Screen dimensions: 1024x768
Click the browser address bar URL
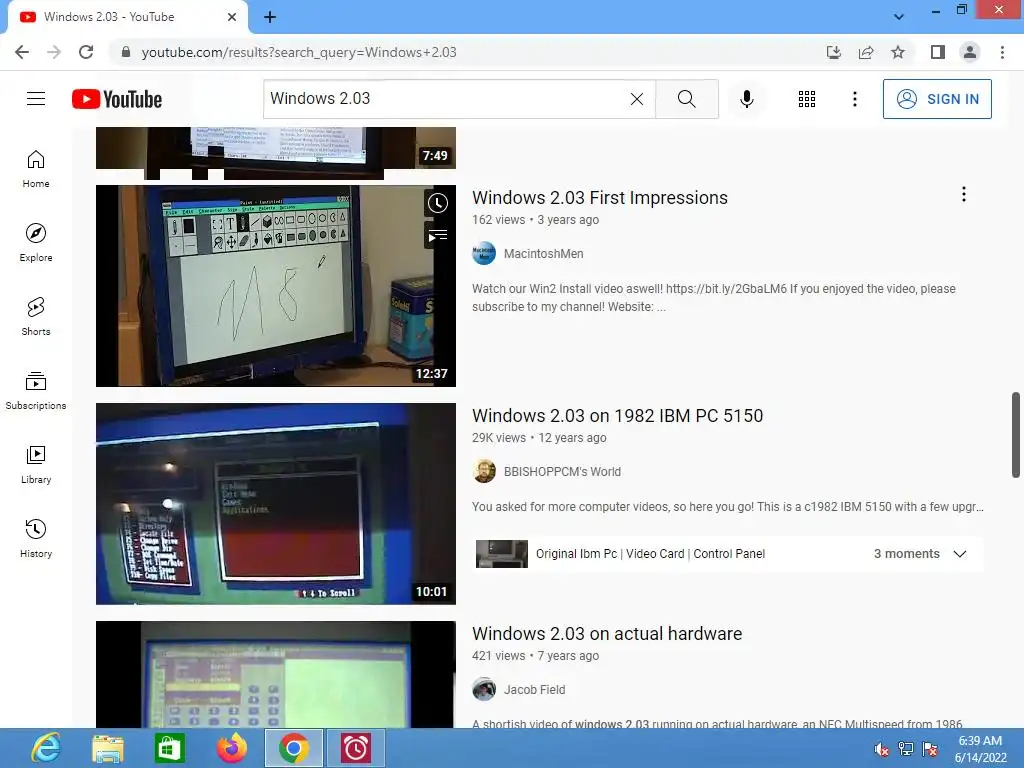298,52
